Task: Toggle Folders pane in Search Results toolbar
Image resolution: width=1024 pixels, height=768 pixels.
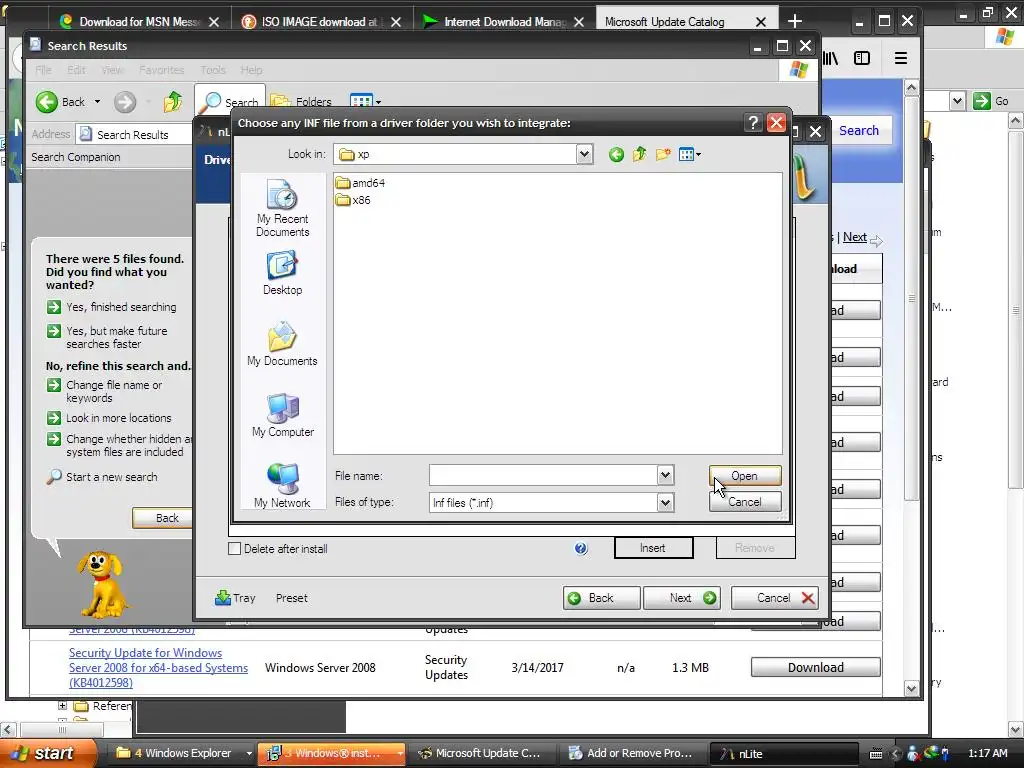Action: 301,102
